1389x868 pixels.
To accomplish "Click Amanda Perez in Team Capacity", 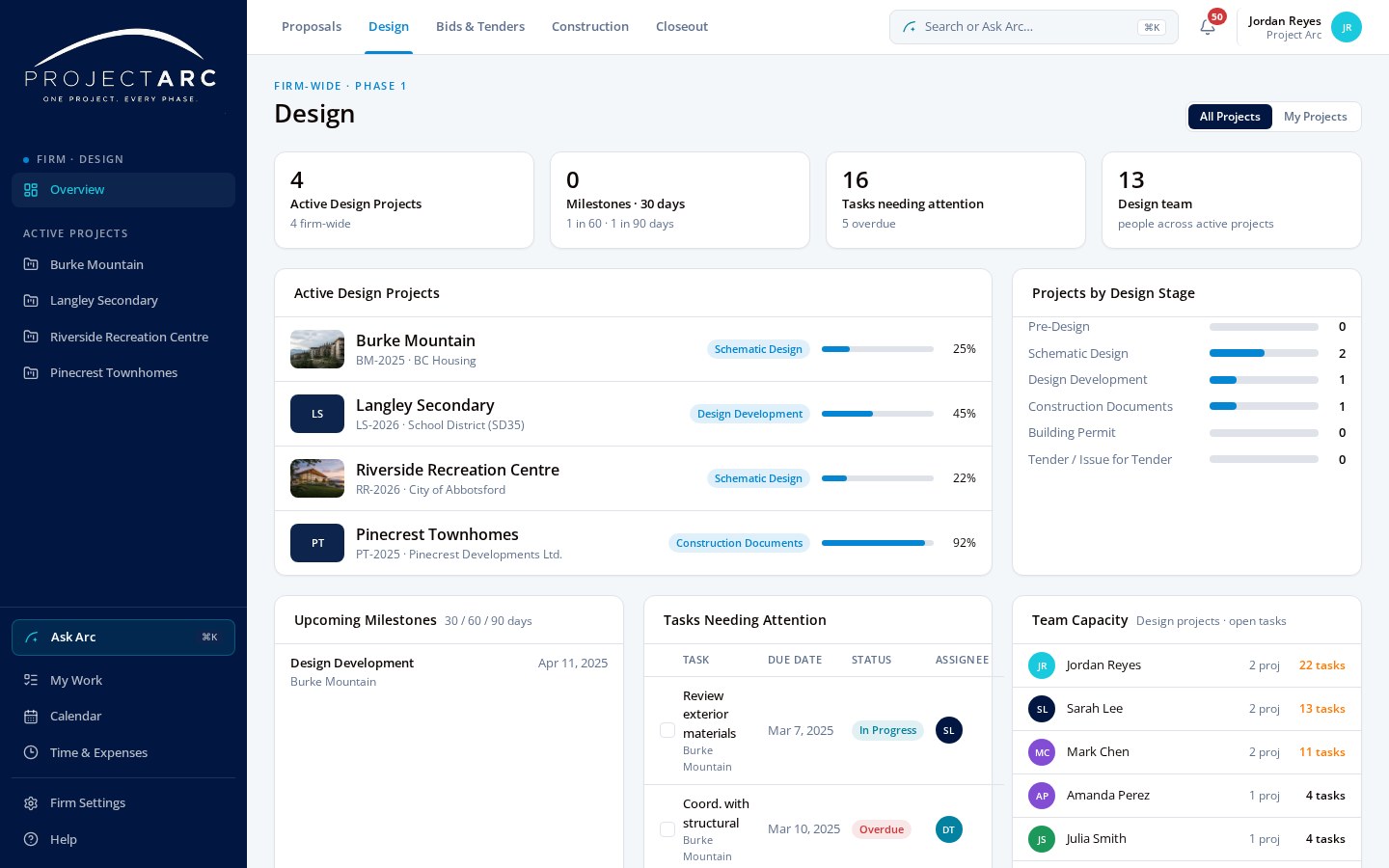I will coord(1186,796).
